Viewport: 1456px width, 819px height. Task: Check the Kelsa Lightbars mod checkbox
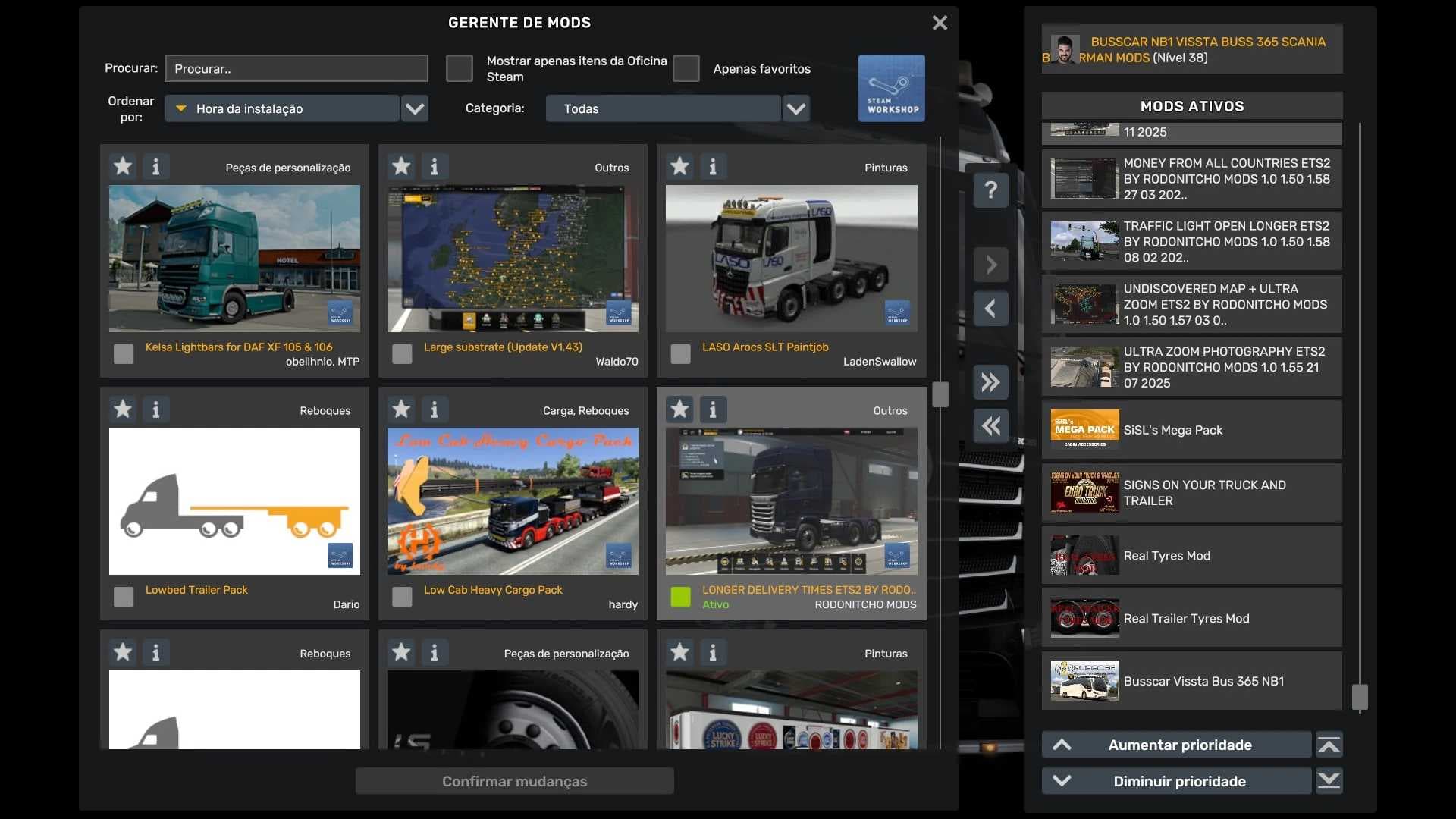pos(124,354)
